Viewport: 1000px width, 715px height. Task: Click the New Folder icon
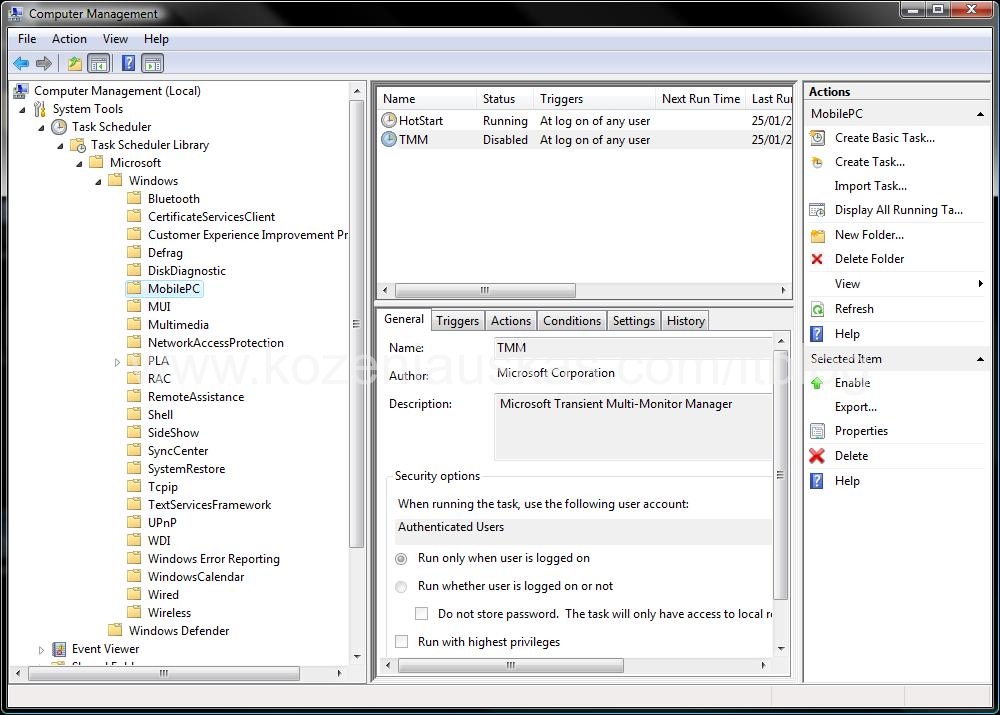point(817,235)
